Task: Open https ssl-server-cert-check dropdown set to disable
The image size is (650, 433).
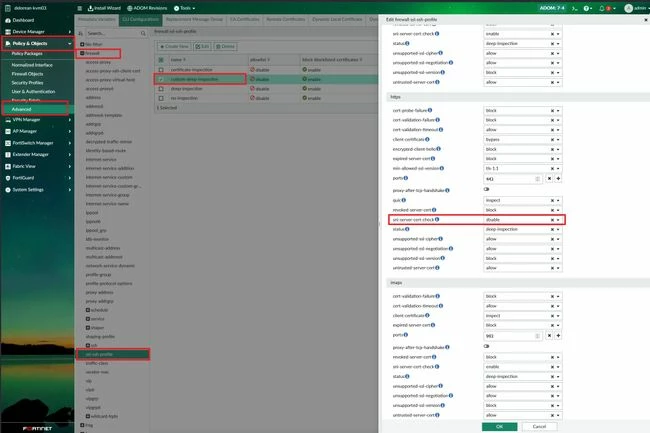Action: [523, 220]
